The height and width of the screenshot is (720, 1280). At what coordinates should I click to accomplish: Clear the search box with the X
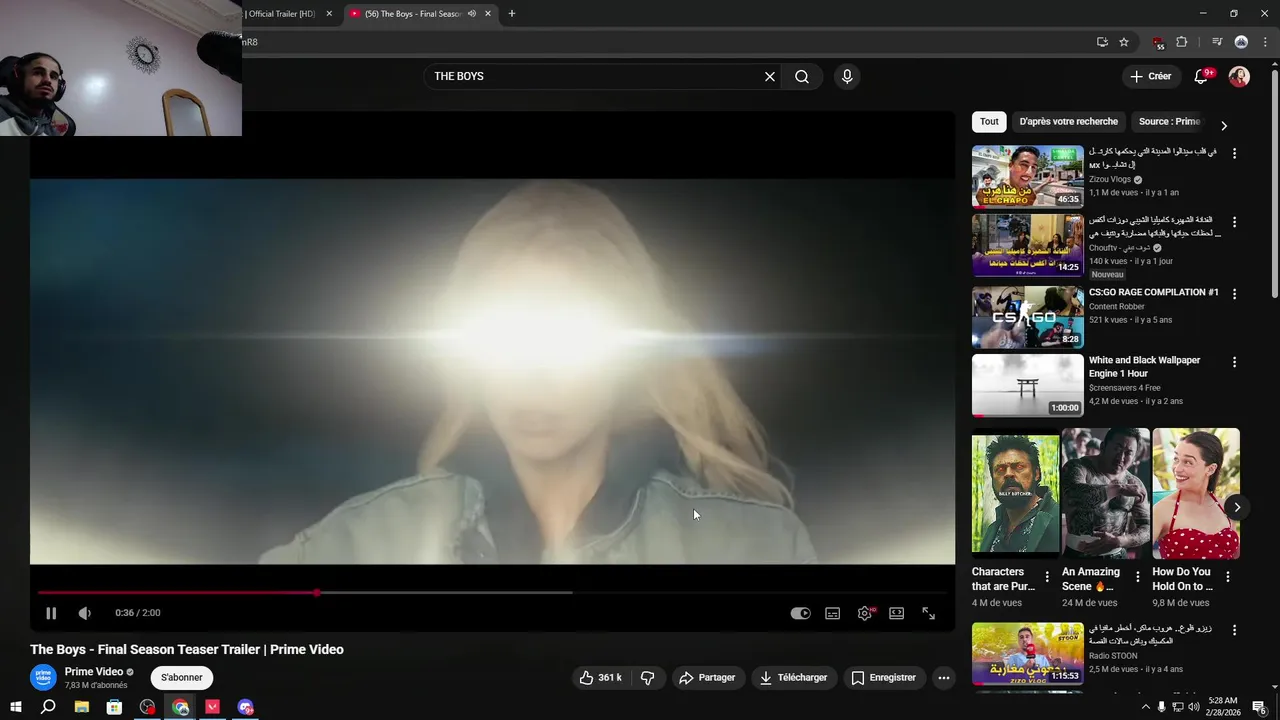pyautogui.click(x=770, y=76)
